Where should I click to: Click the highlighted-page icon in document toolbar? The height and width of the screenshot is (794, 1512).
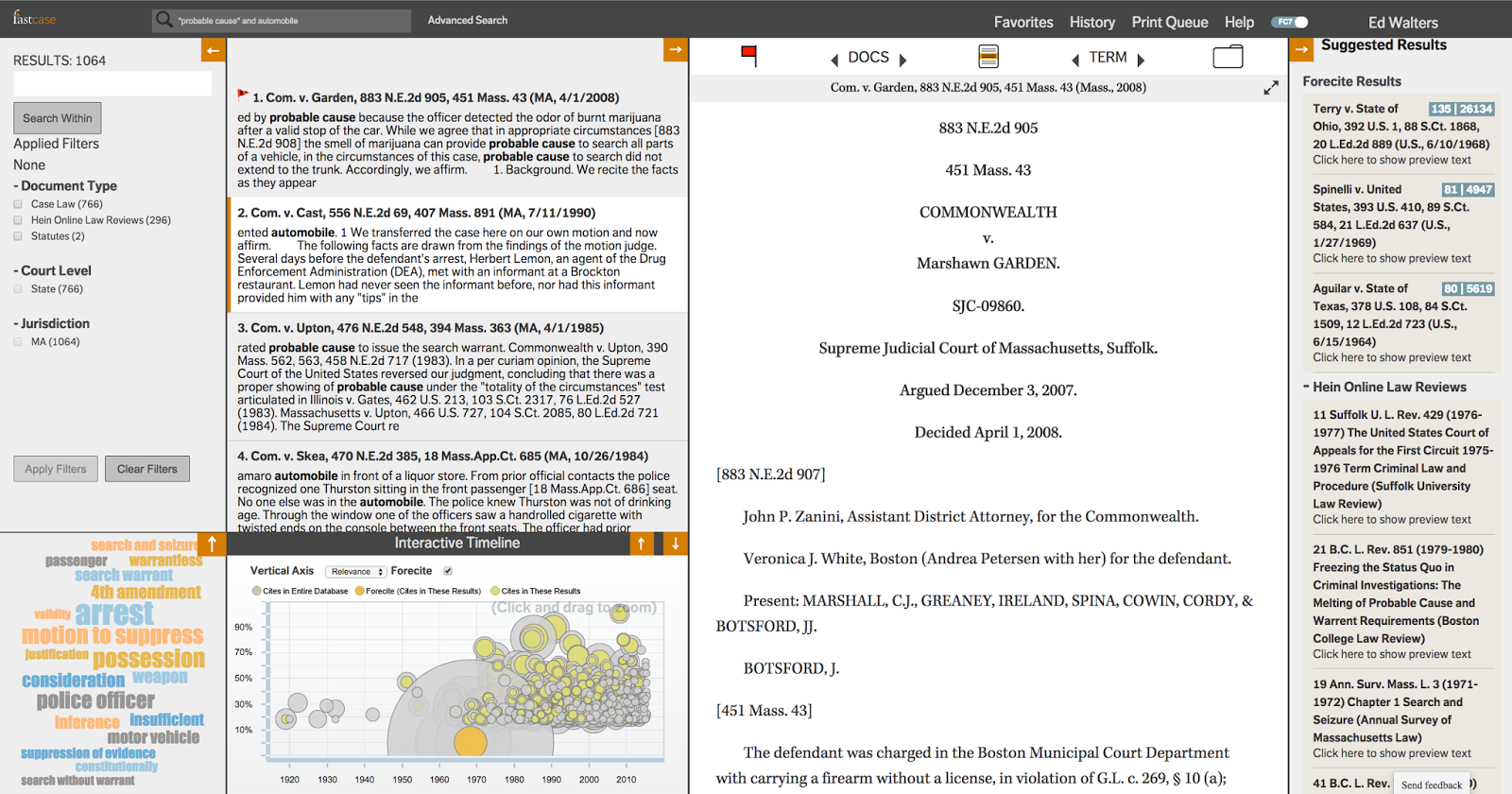[988, 57]
